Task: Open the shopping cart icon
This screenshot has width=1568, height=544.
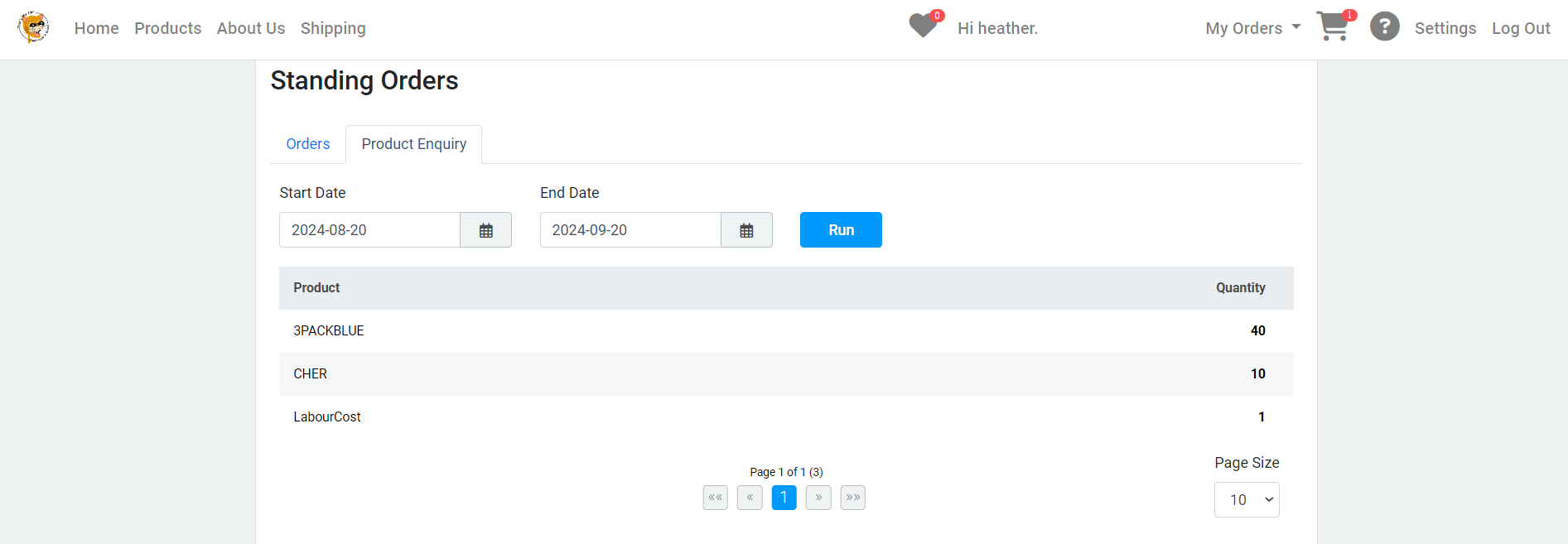Action: [1333, 26]
